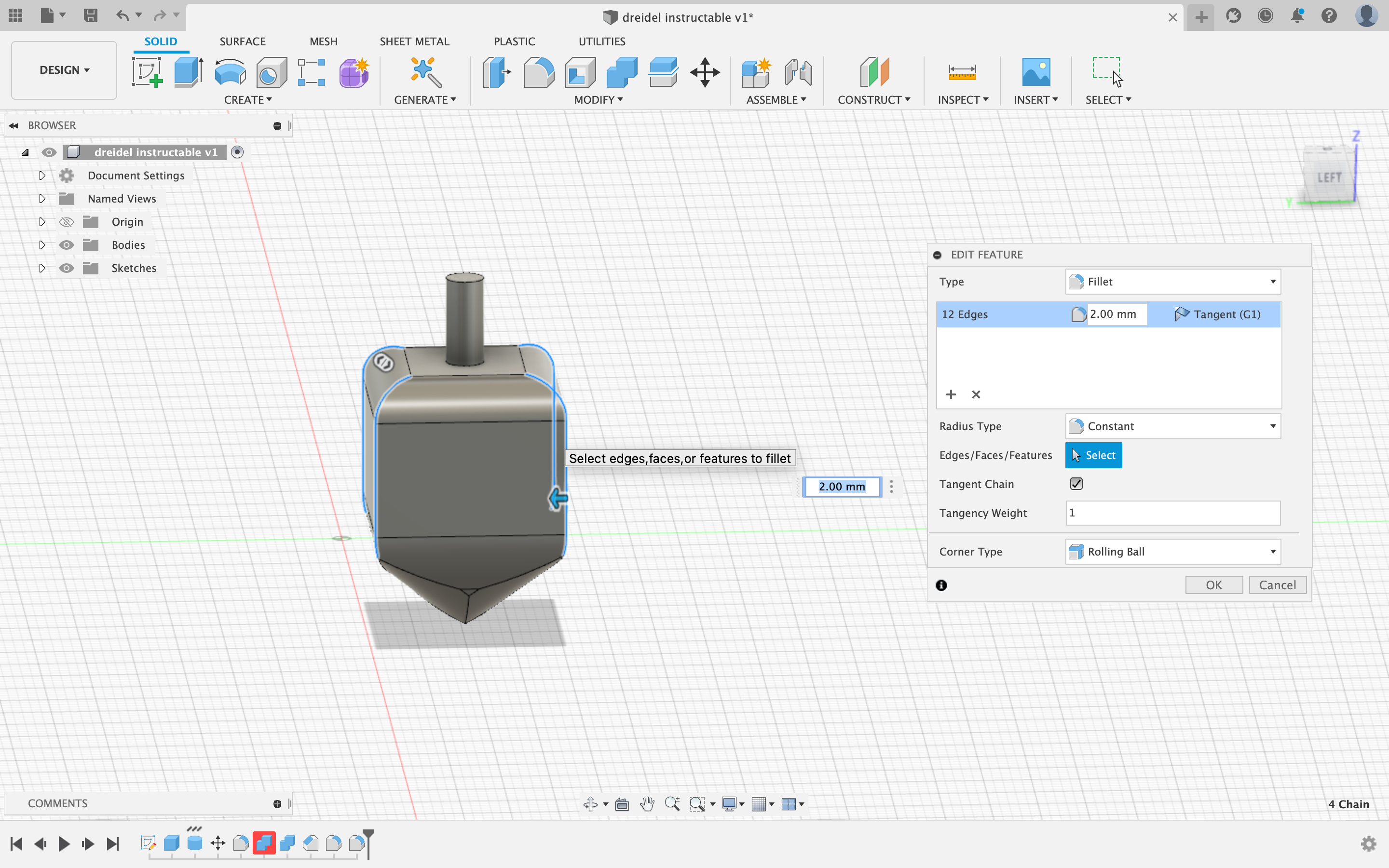Click the add edge set plus button

coord(951,393)
